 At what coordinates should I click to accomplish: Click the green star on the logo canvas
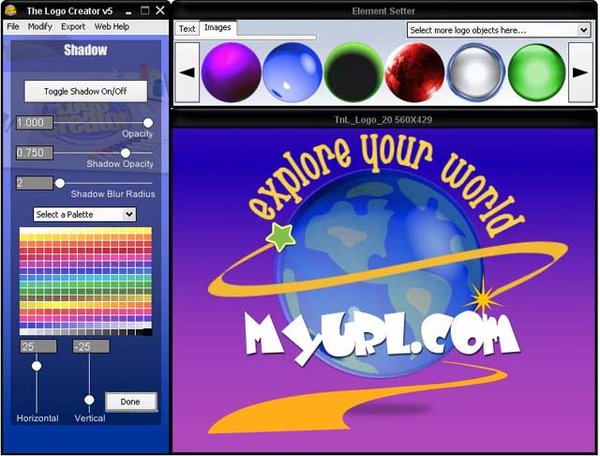click(x=281, y=237)
